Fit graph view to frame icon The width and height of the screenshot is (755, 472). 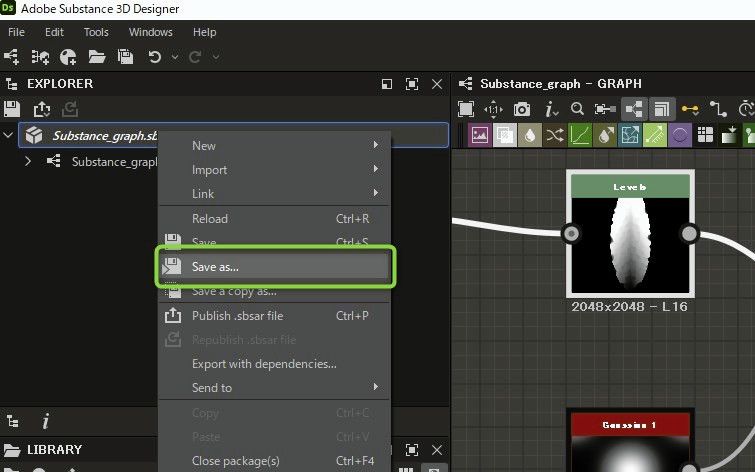coord(466,109)
